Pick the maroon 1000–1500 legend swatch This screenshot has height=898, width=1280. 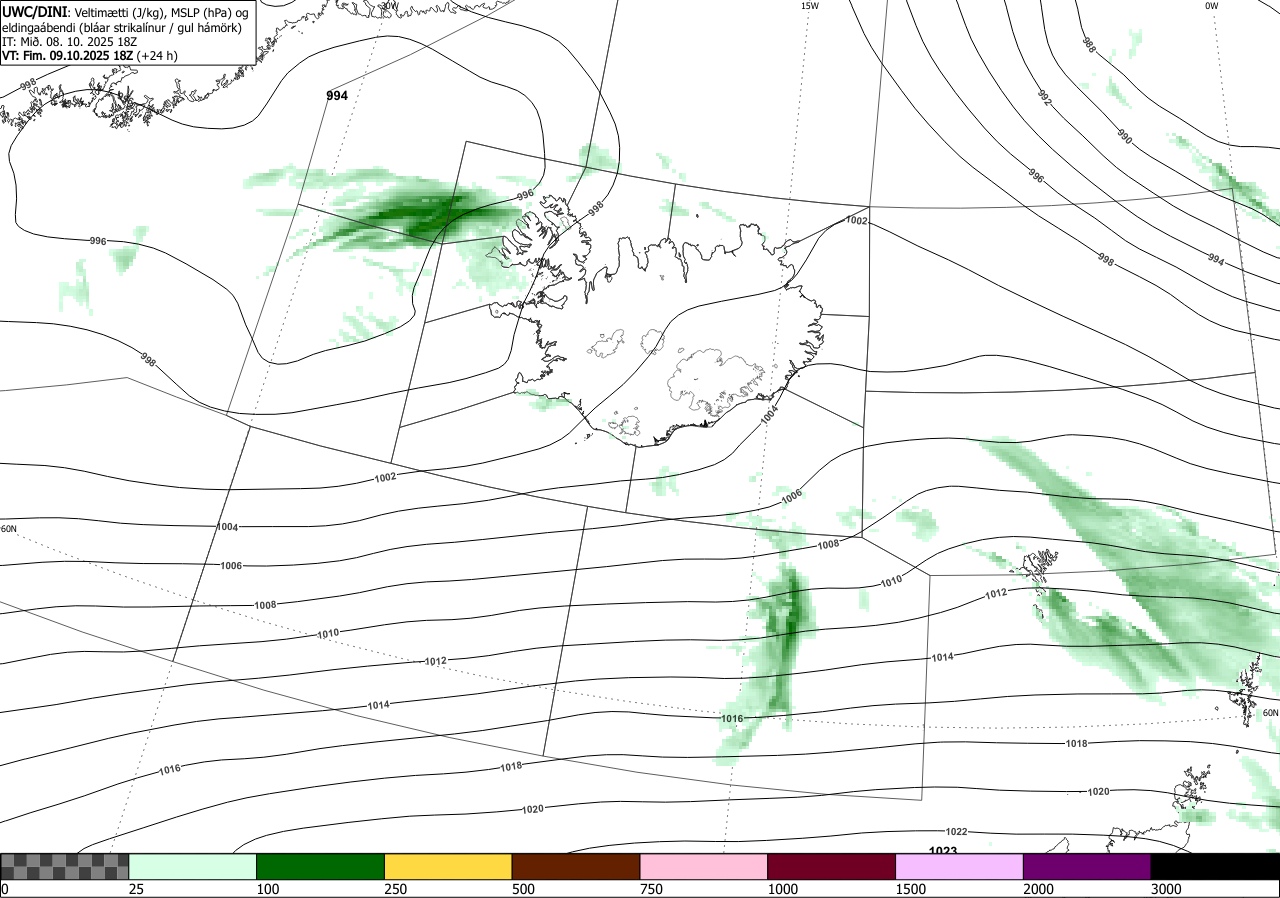tap(832, 866)
